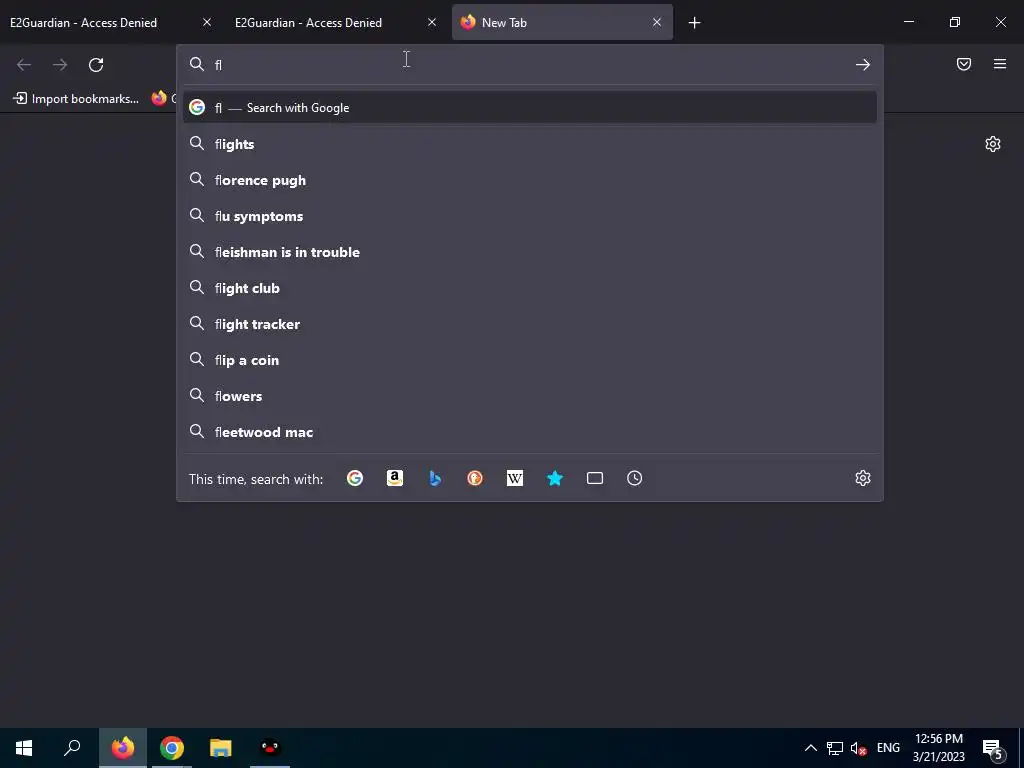This screenshot has height=768, width=1024.
Task: Open the Save to Pocket button
Action: point(964,64)
